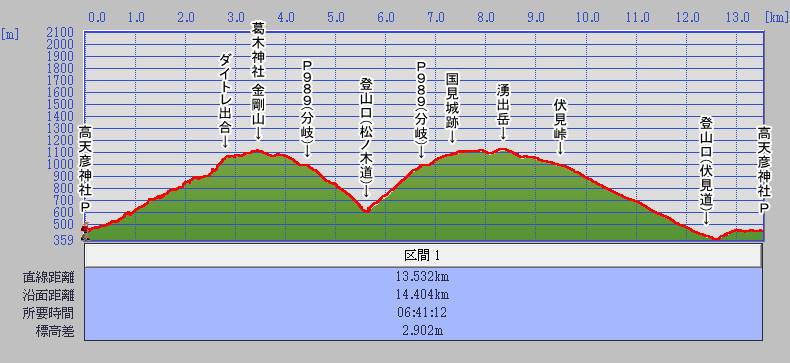Image resolution: width=790 pixels, height=363 pixels.
Task: Click the second P989(分岐) label near 7 km
Action: tap(421, 110)
